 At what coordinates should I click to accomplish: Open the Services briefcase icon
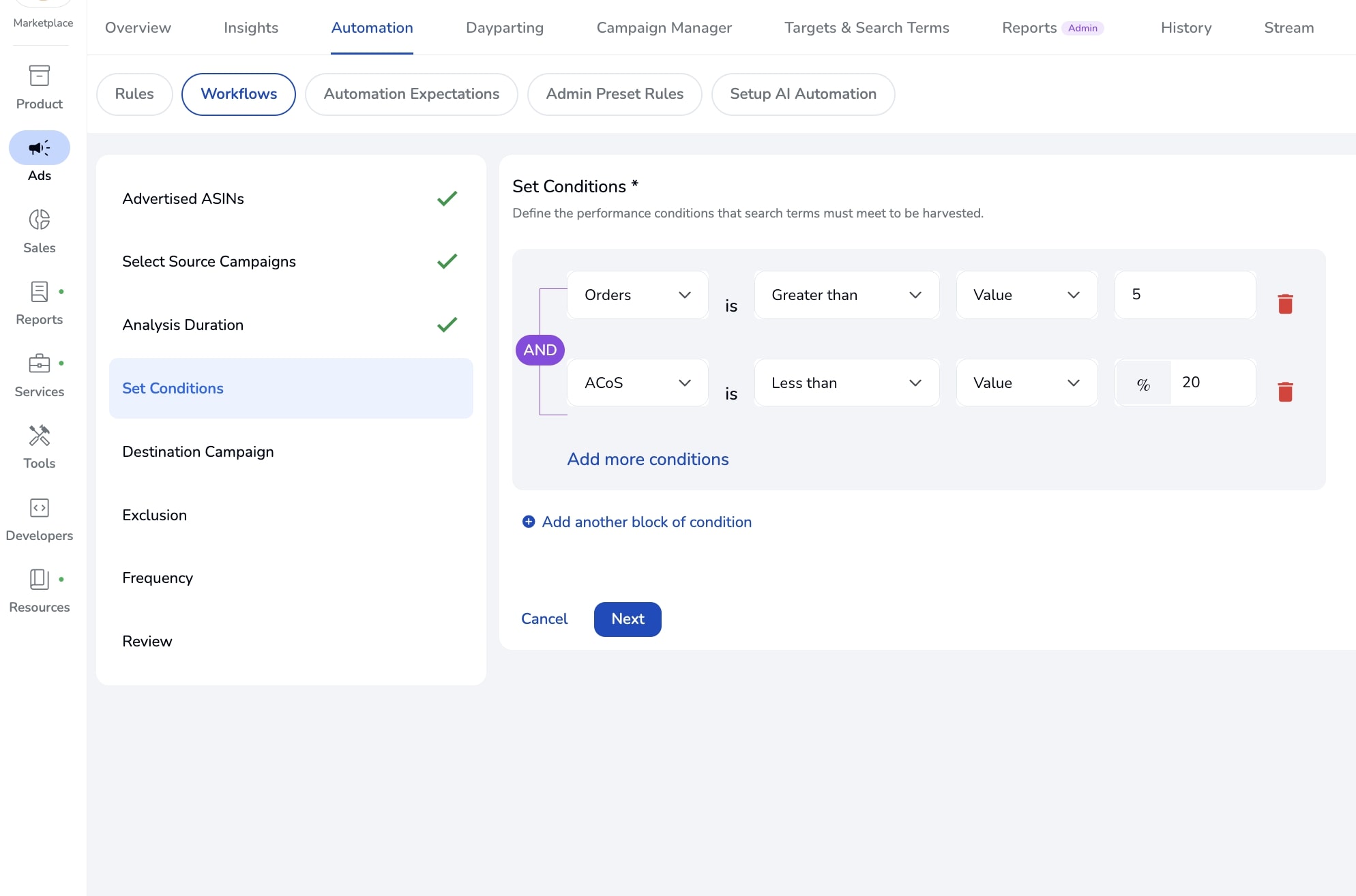pyautogui.click(x=39, y=363)
